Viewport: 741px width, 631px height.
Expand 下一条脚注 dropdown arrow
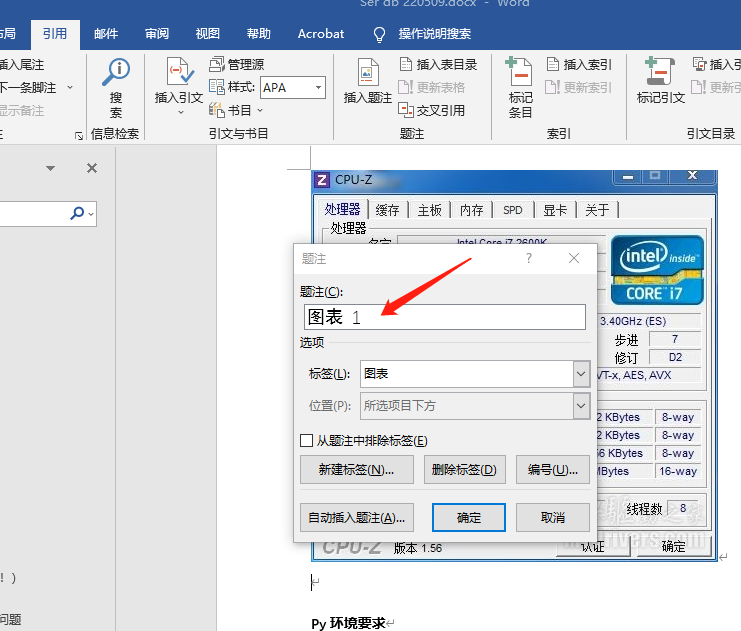coord(70,87)
